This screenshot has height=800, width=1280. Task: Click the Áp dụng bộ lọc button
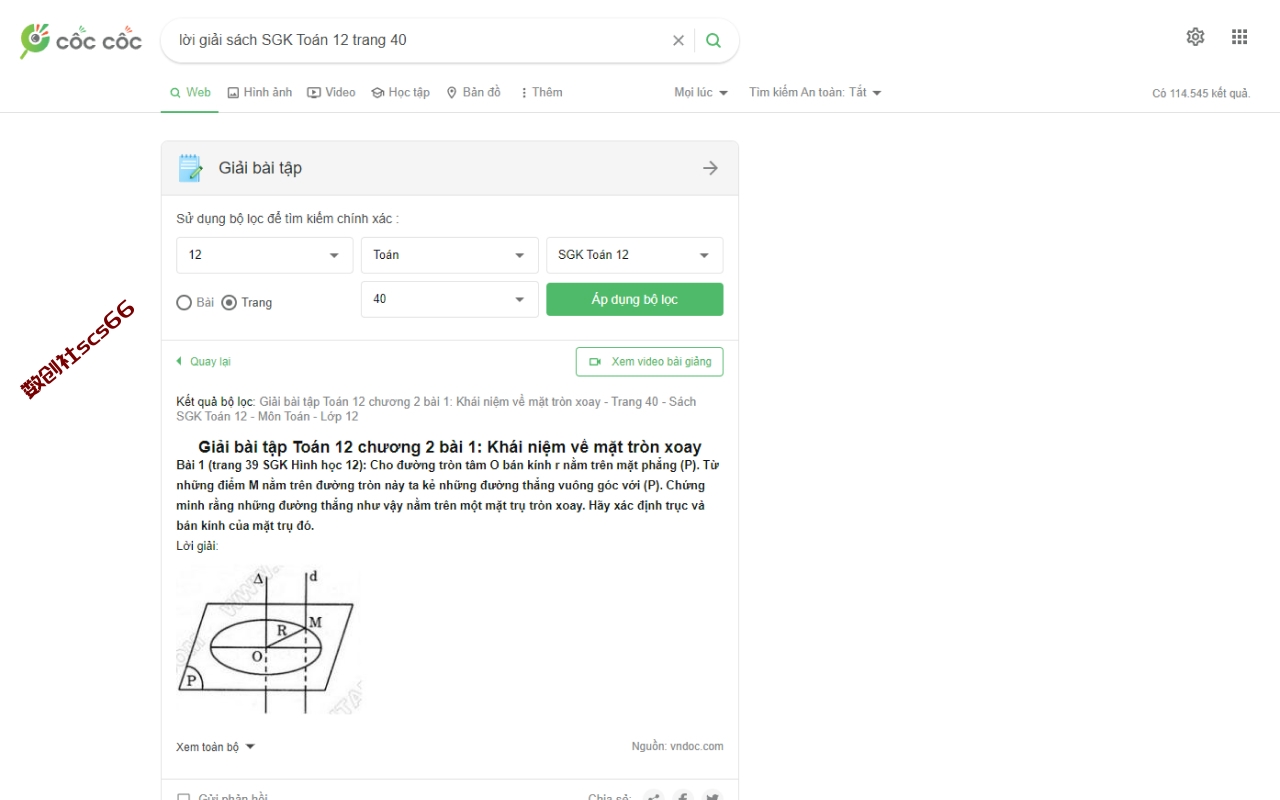point(634,300)
